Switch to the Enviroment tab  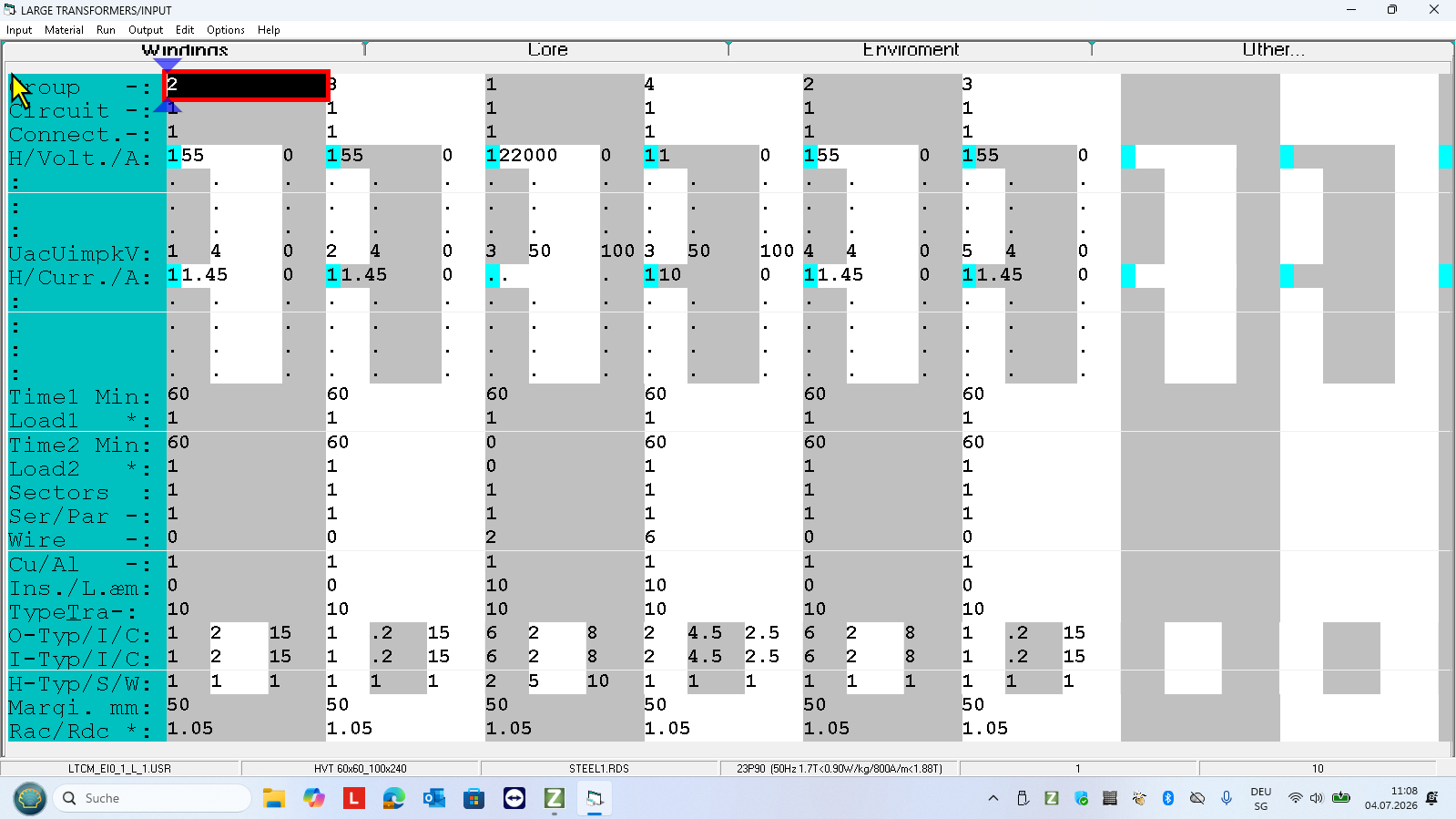(x=911, y=50)
